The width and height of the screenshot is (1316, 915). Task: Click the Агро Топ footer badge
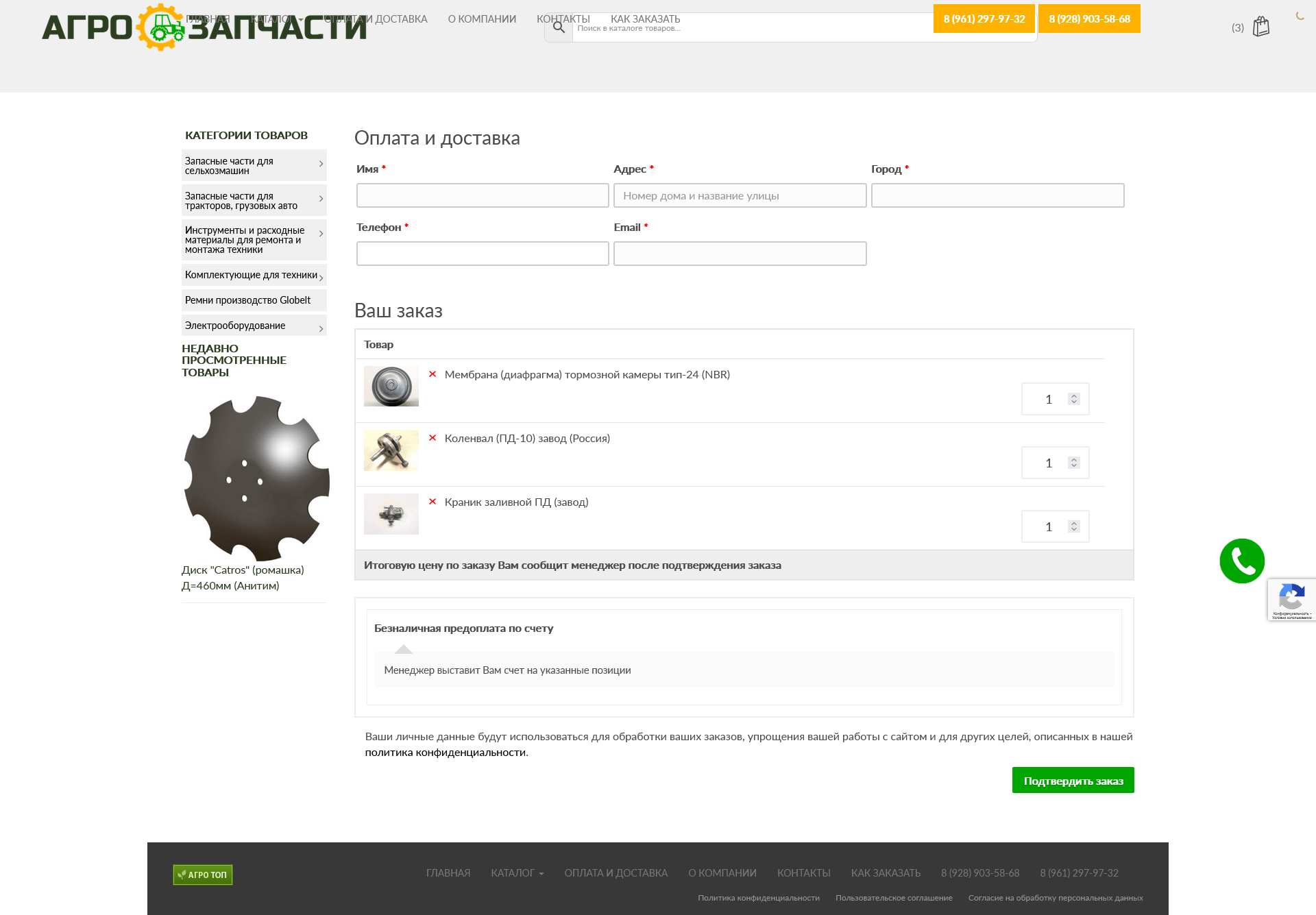point(203,875)
